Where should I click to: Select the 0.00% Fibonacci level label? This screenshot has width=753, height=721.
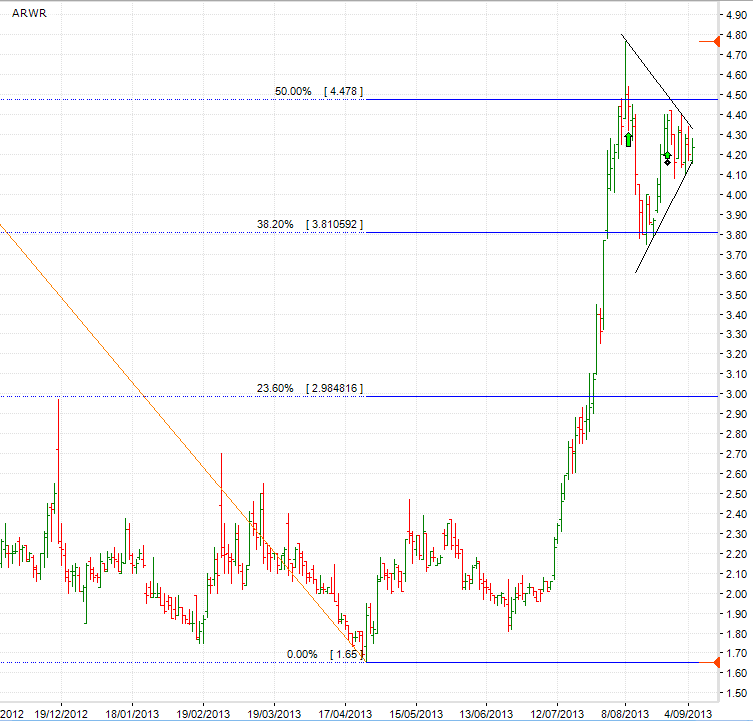click(x=302, y=654)
